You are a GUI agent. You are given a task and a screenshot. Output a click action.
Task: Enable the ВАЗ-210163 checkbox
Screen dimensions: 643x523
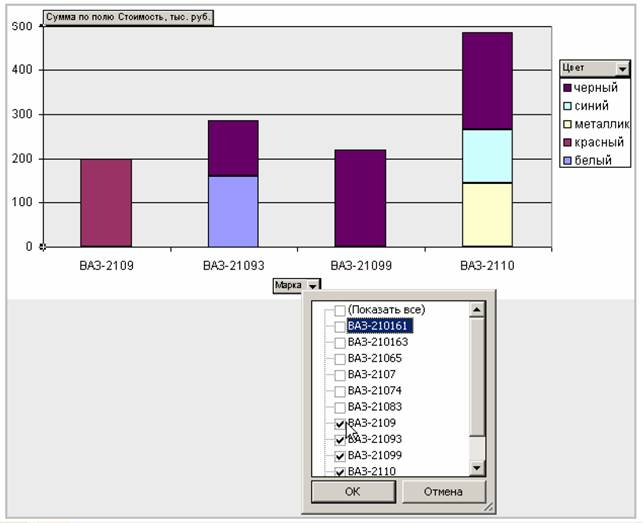(x=340, y=343)
